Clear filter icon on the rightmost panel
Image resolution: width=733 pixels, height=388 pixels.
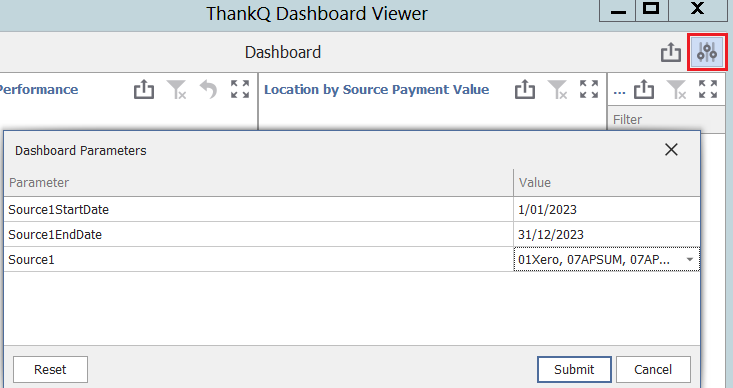pyautogui.click(x=676, y=89)
